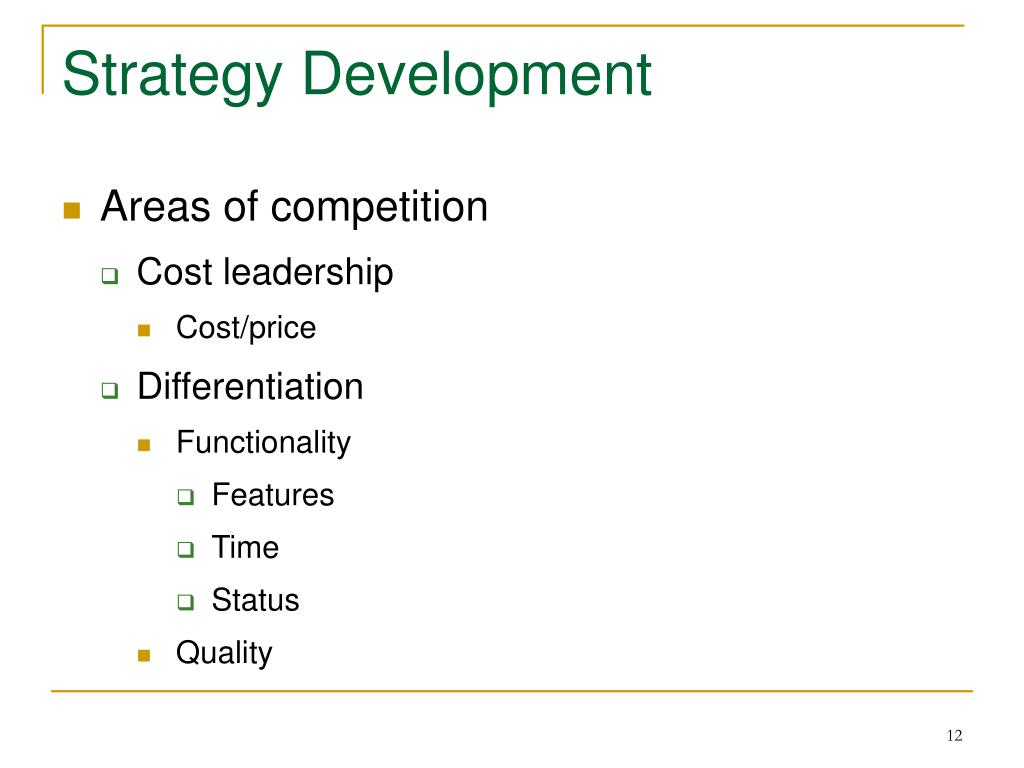This screenshot has height=768, width=1024.
Task: Click the gold bullet before Cost/price
Action: tap(144, 330)
